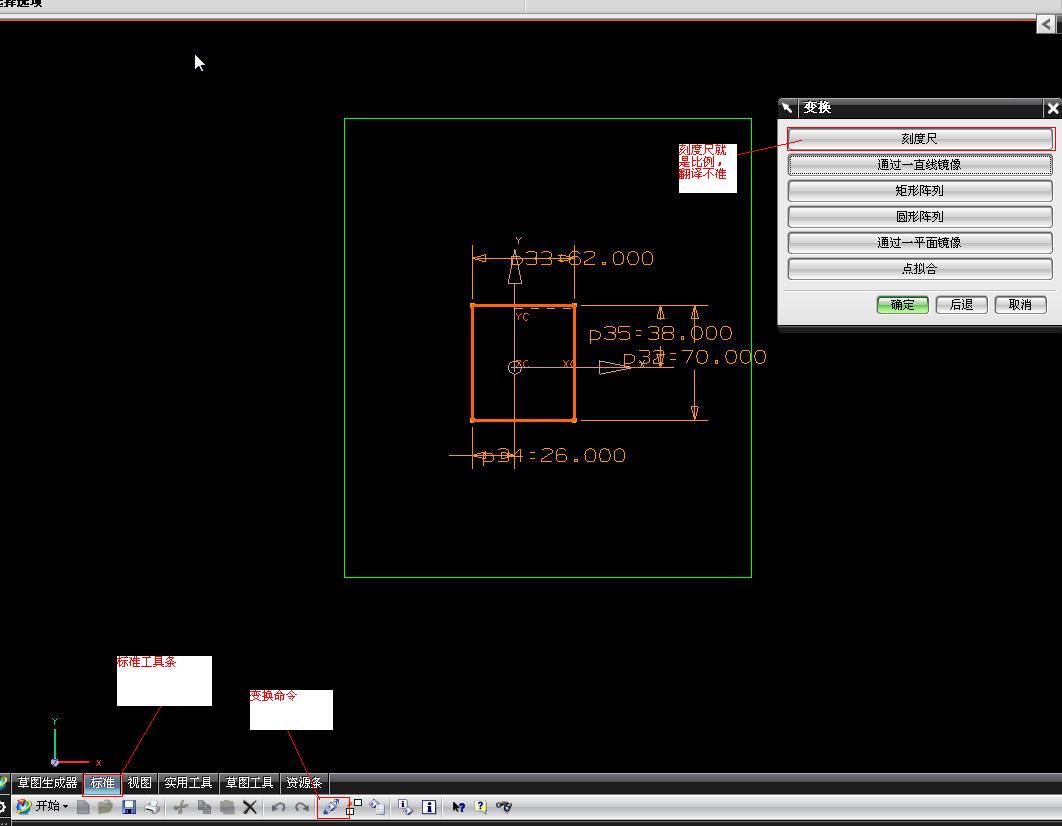Click the context help cursor icon

click(458, 806)
